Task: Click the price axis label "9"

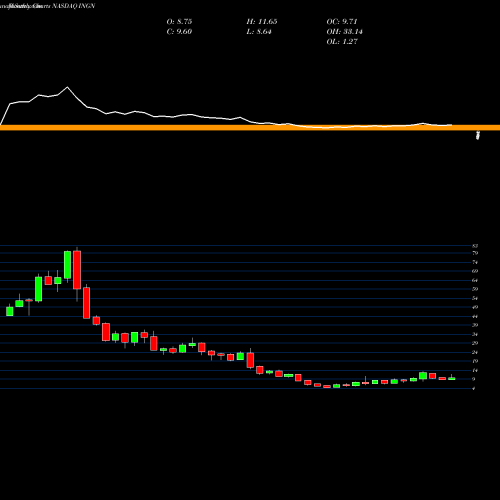Action: coord(474,379)
